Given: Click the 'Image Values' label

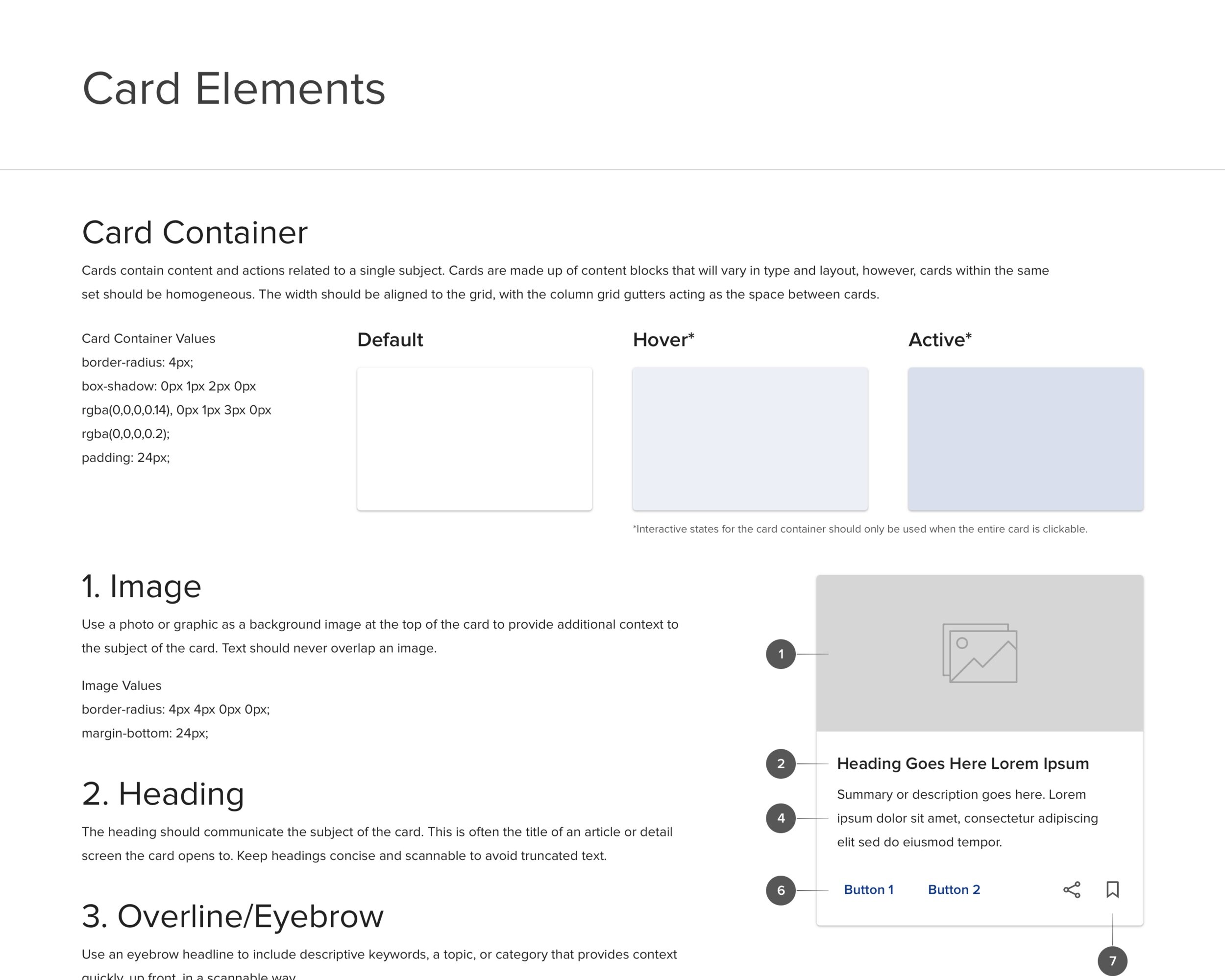Looking at the screenshot, I should click(122, 686).
